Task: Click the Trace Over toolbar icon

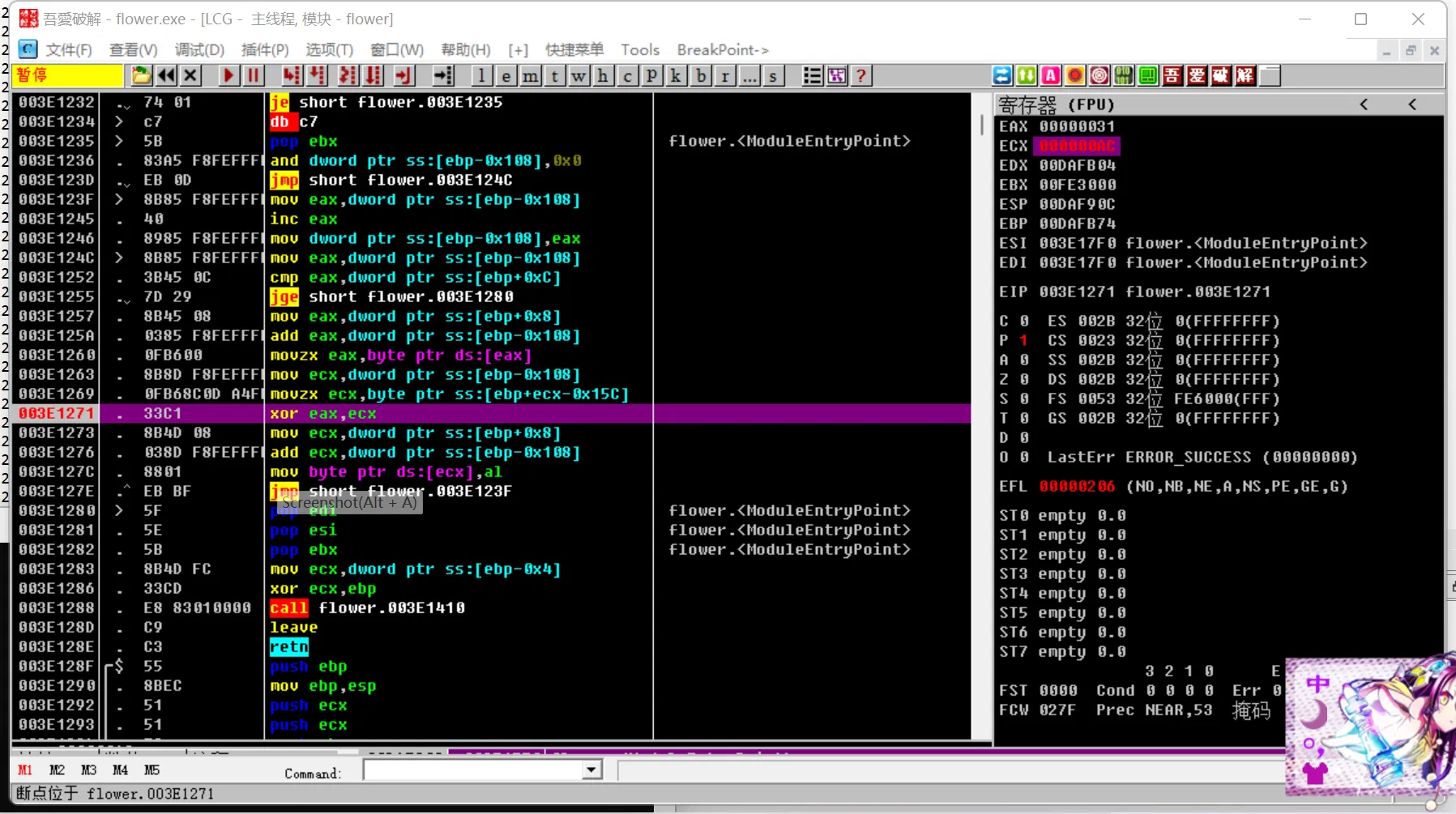Action: click(x=373, y=75)
